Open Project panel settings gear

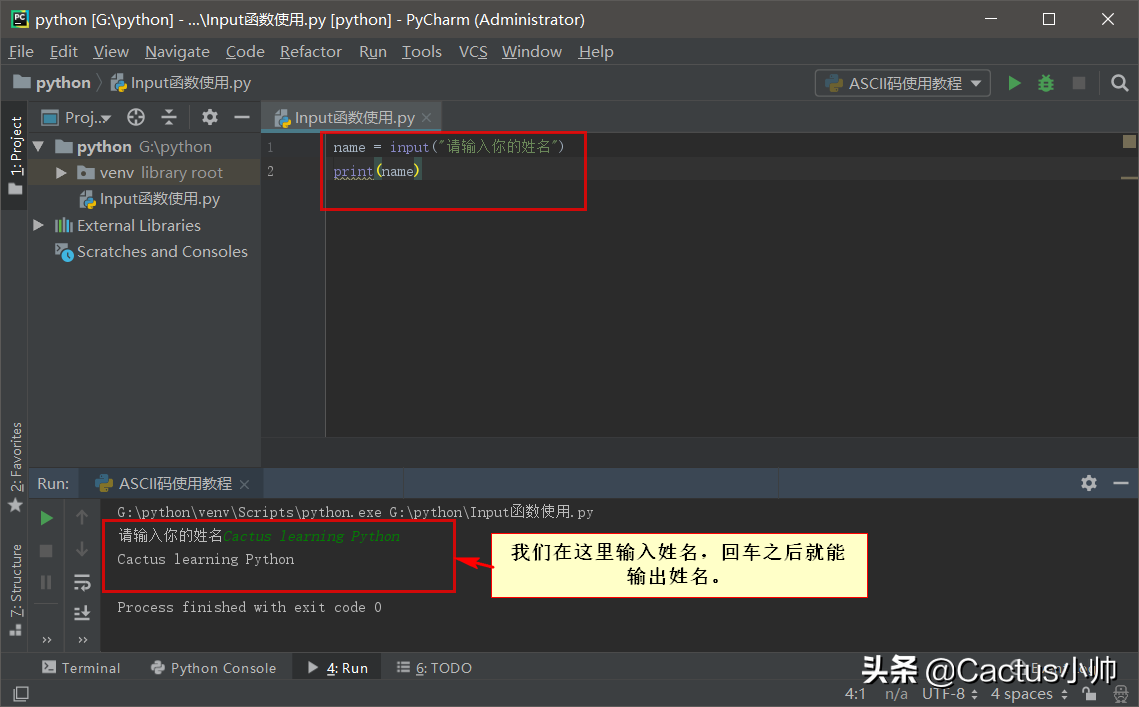pos(209,117)
